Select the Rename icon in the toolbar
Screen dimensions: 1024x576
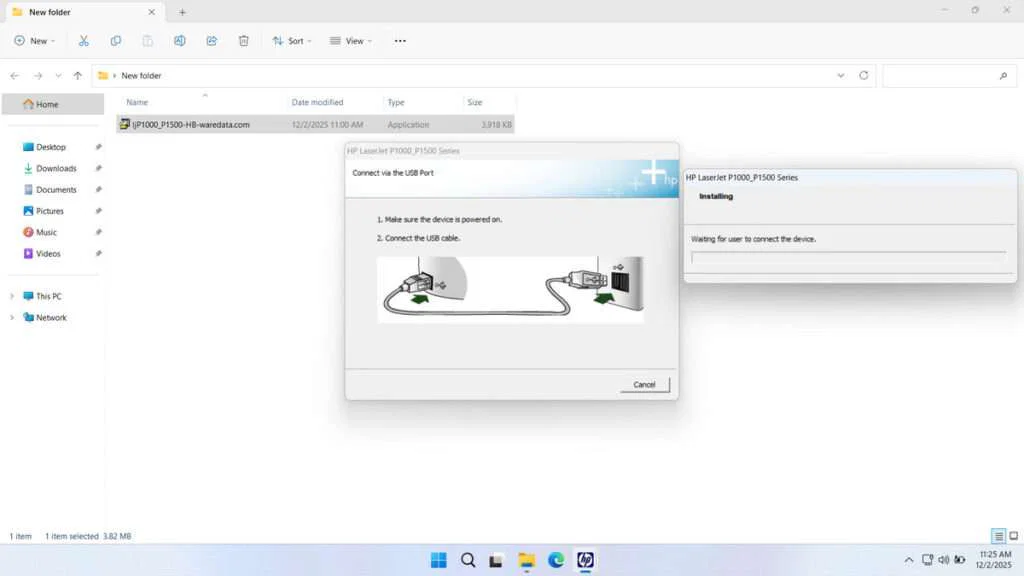click(x=180, y=40)
